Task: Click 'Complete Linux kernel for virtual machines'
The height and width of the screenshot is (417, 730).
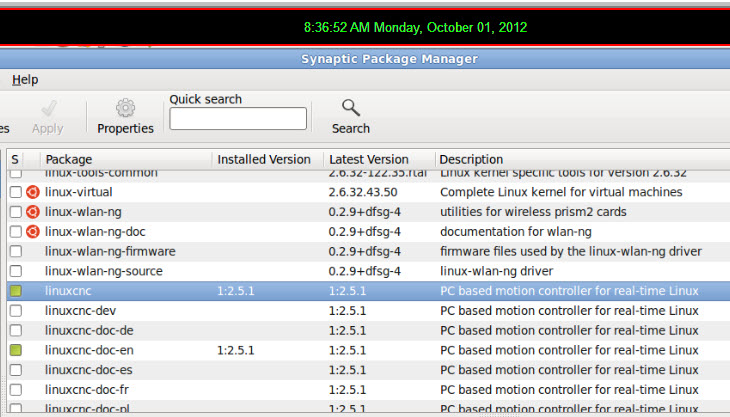Action: [561, 192]
